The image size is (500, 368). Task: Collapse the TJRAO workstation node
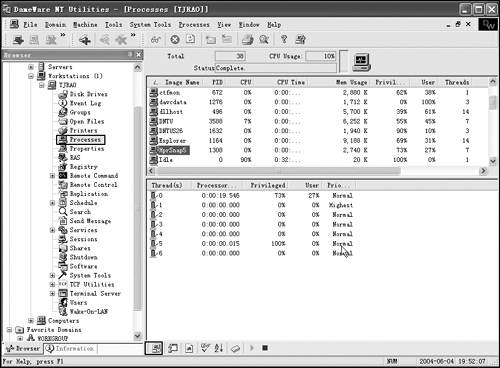(x=42, y=85)
